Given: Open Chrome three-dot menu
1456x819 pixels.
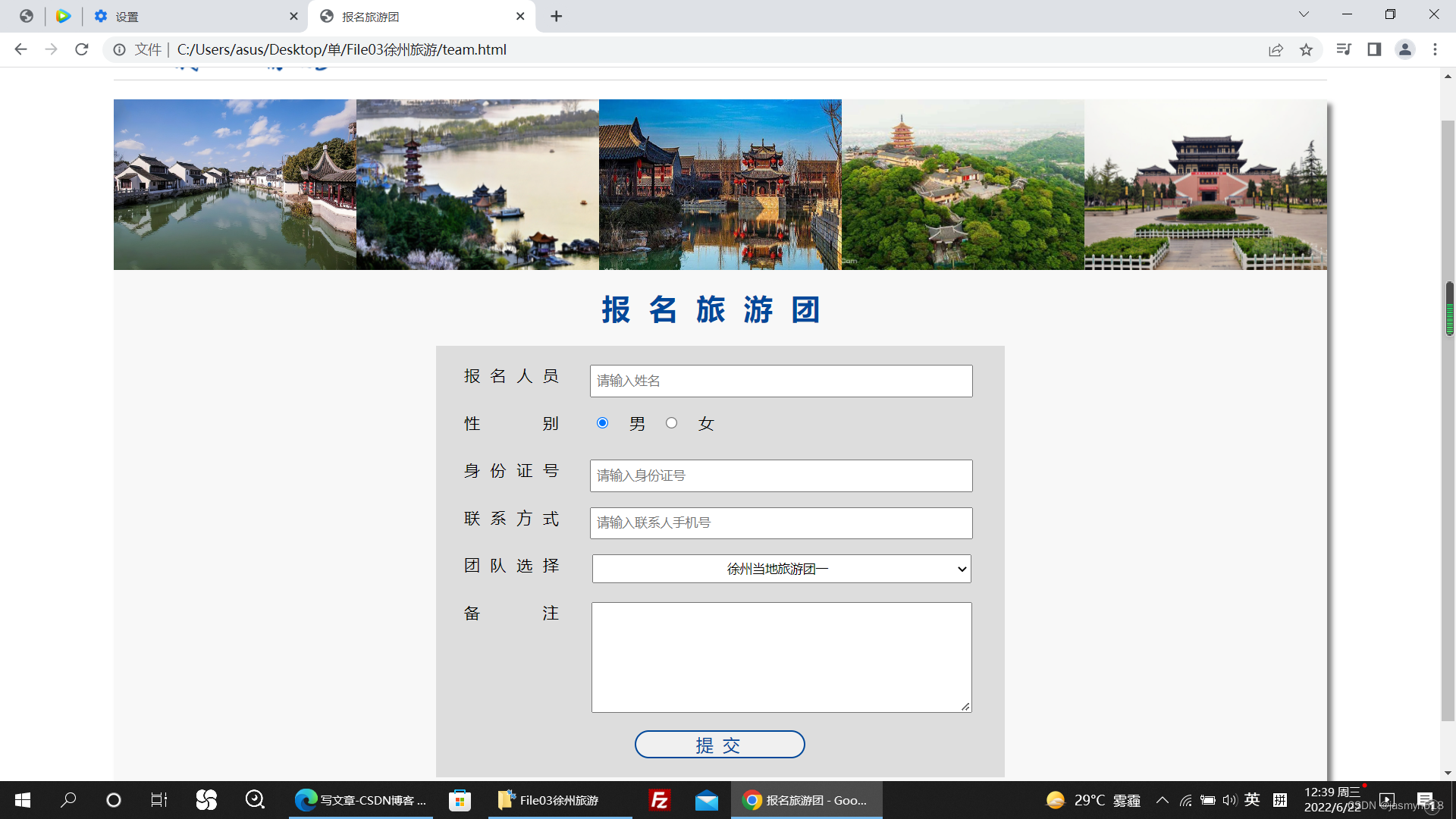Looking at the screenshot, I should coord(1435,49).
